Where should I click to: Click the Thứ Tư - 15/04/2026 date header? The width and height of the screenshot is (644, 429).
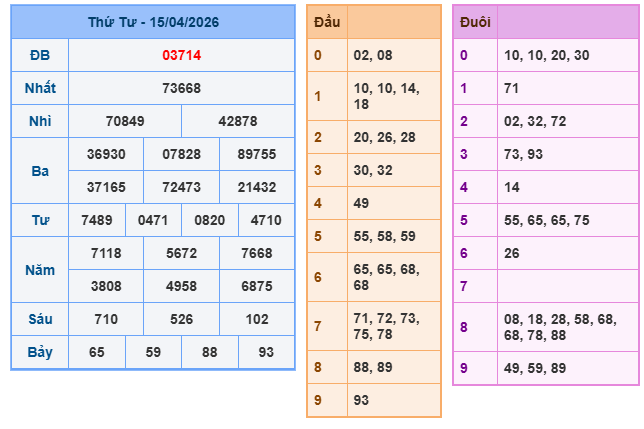pyautogui.click(x=153, y=21)
